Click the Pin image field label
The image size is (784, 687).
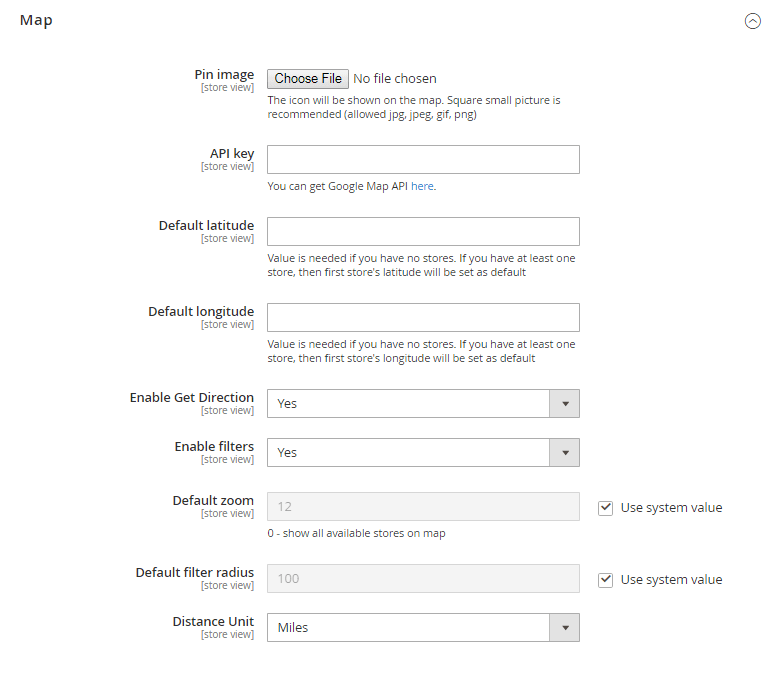pyautogui.click(x=224, y=75)
